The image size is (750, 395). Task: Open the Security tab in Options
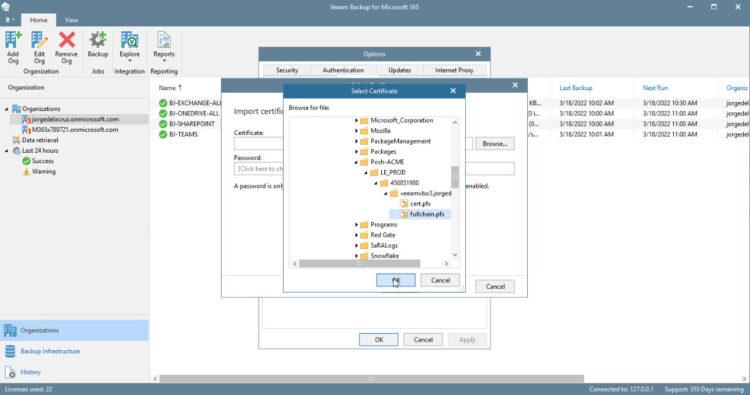(287, 70)
